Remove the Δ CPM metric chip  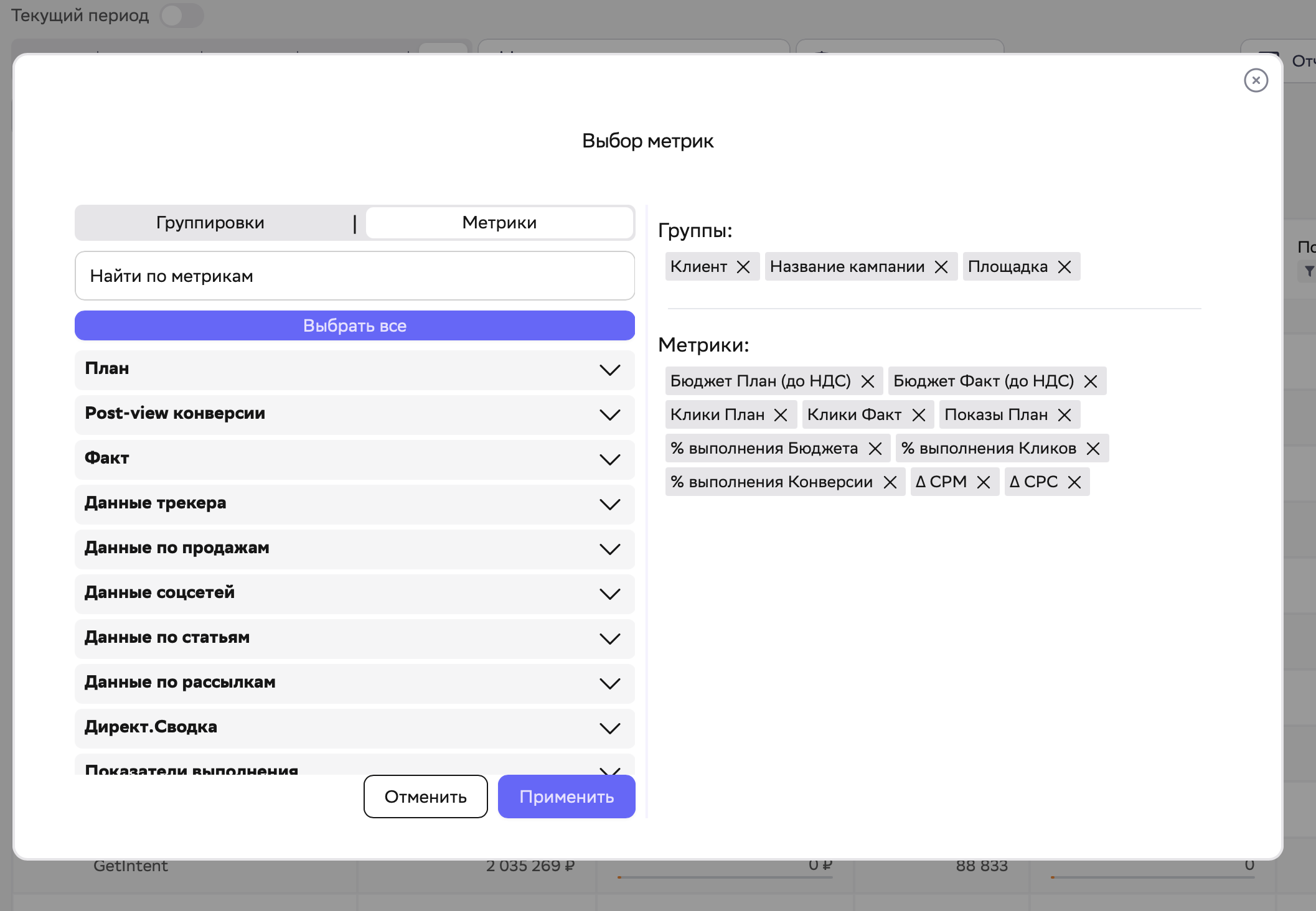[x=984, y=482]
